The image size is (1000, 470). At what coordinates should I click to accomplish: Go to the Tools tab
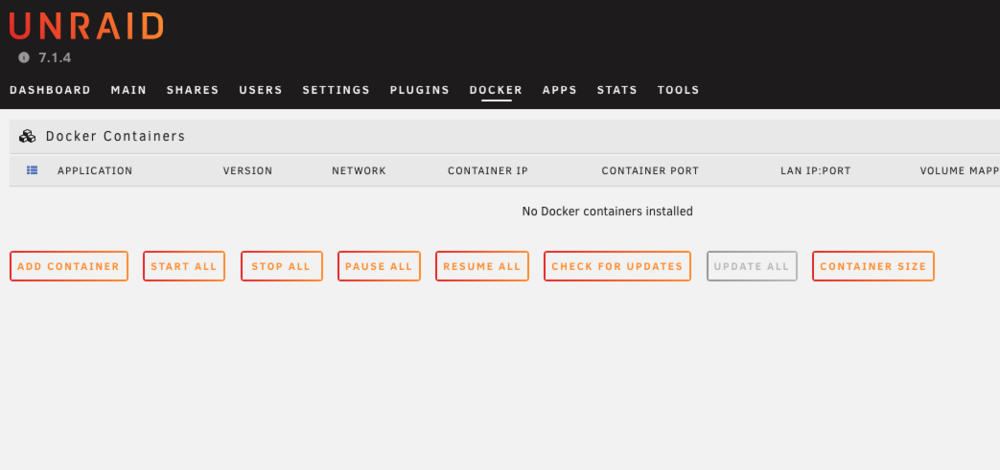[x=679, y=90]
